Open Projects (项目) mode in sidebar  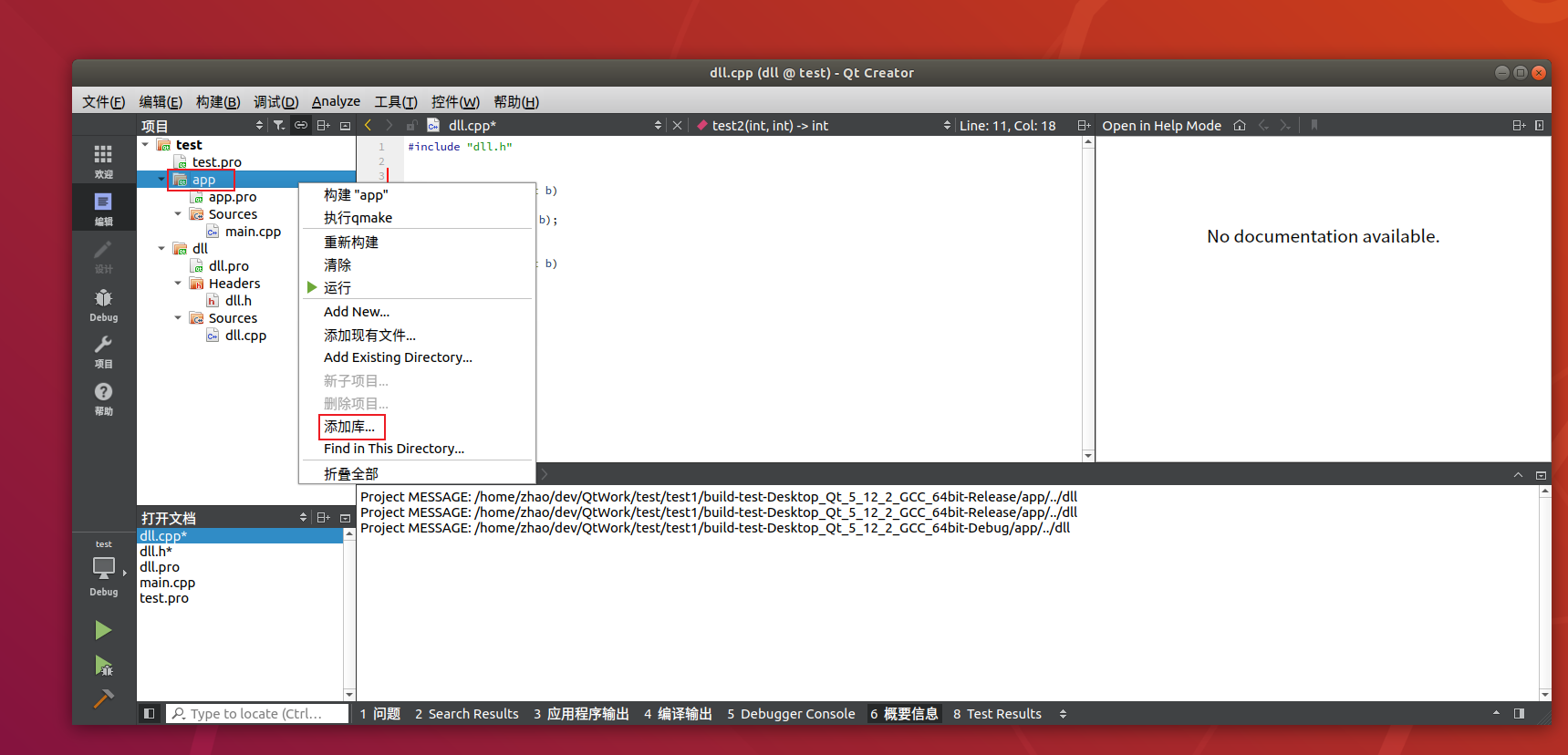[103, 351]
